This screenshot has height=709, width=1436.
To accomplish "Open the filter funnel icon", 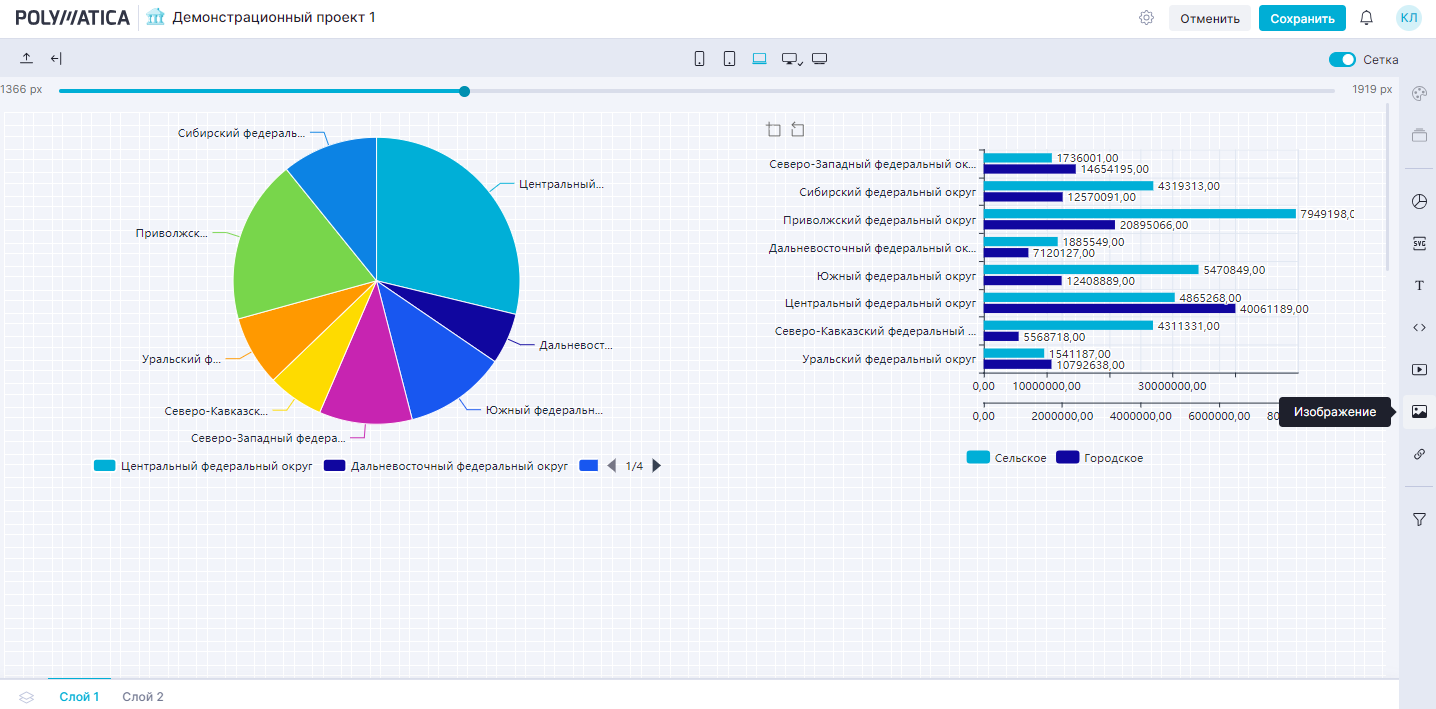I will pyautogui.click(x=1419, y=519).
